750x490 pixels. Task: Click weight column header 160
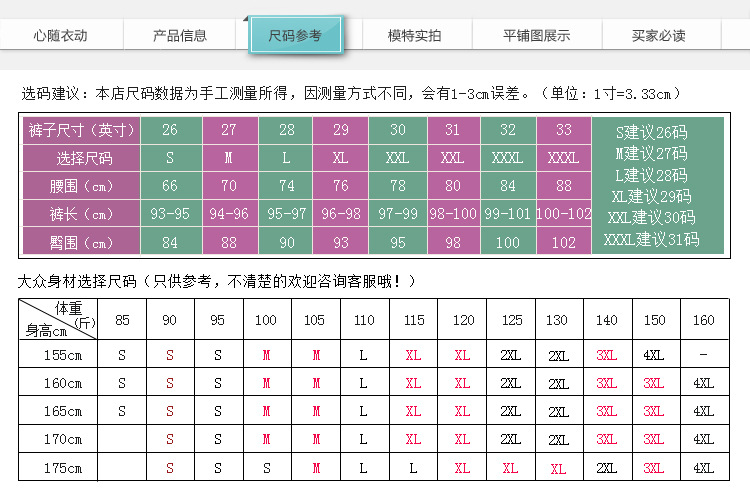pyautogui.click(x=704, y=320)
